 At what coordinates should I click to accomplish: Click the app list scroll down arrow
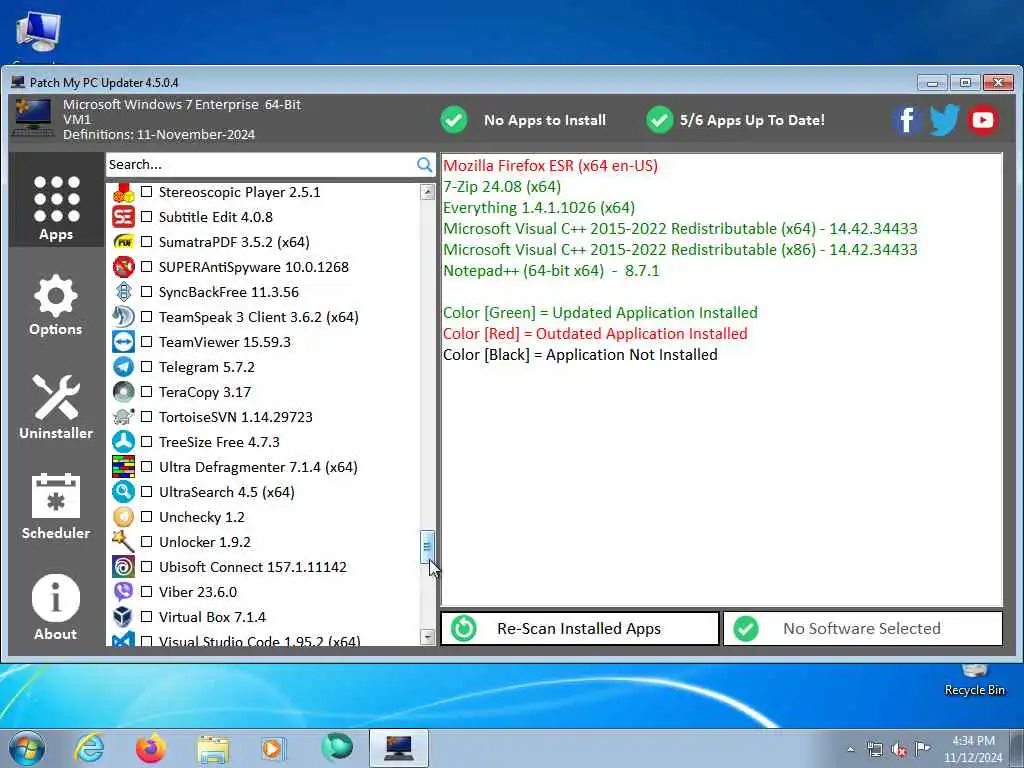click(x=428, y=637)
